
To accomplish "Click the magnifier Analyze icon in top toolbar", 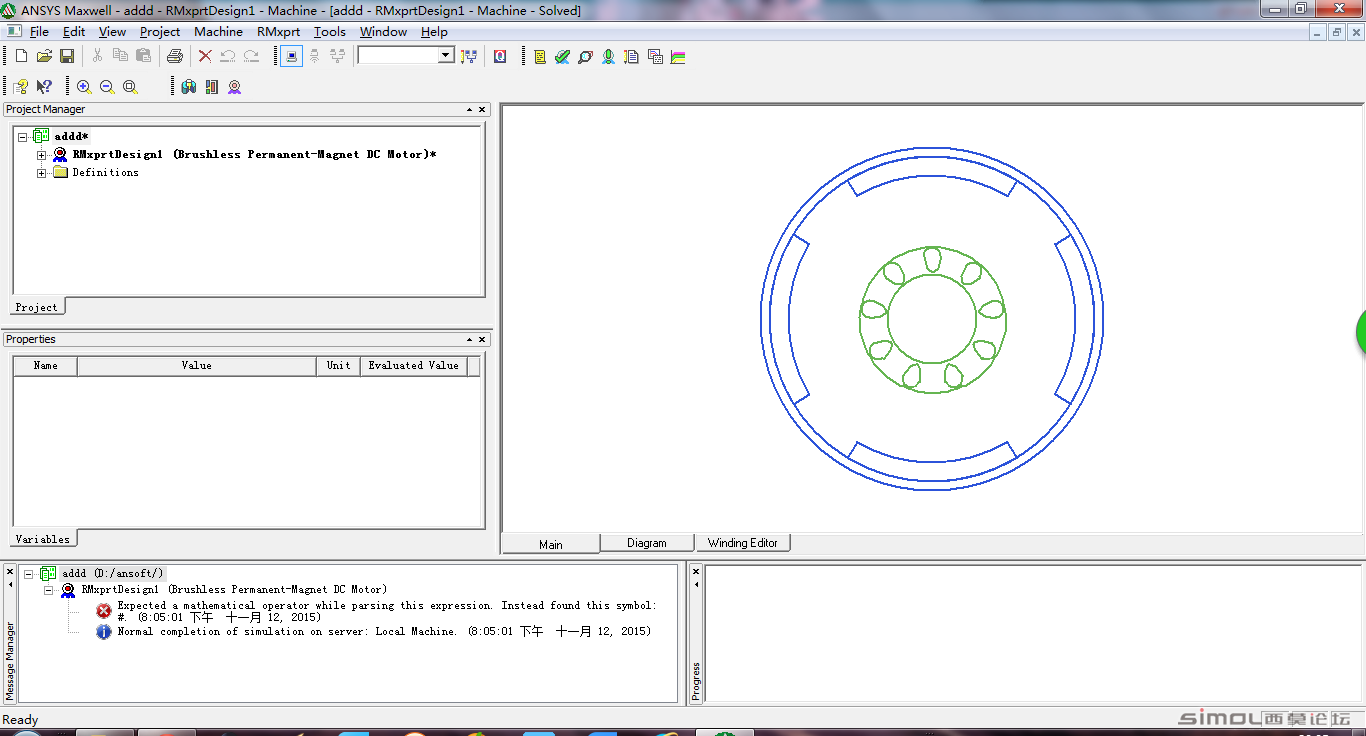I will 585,57.
